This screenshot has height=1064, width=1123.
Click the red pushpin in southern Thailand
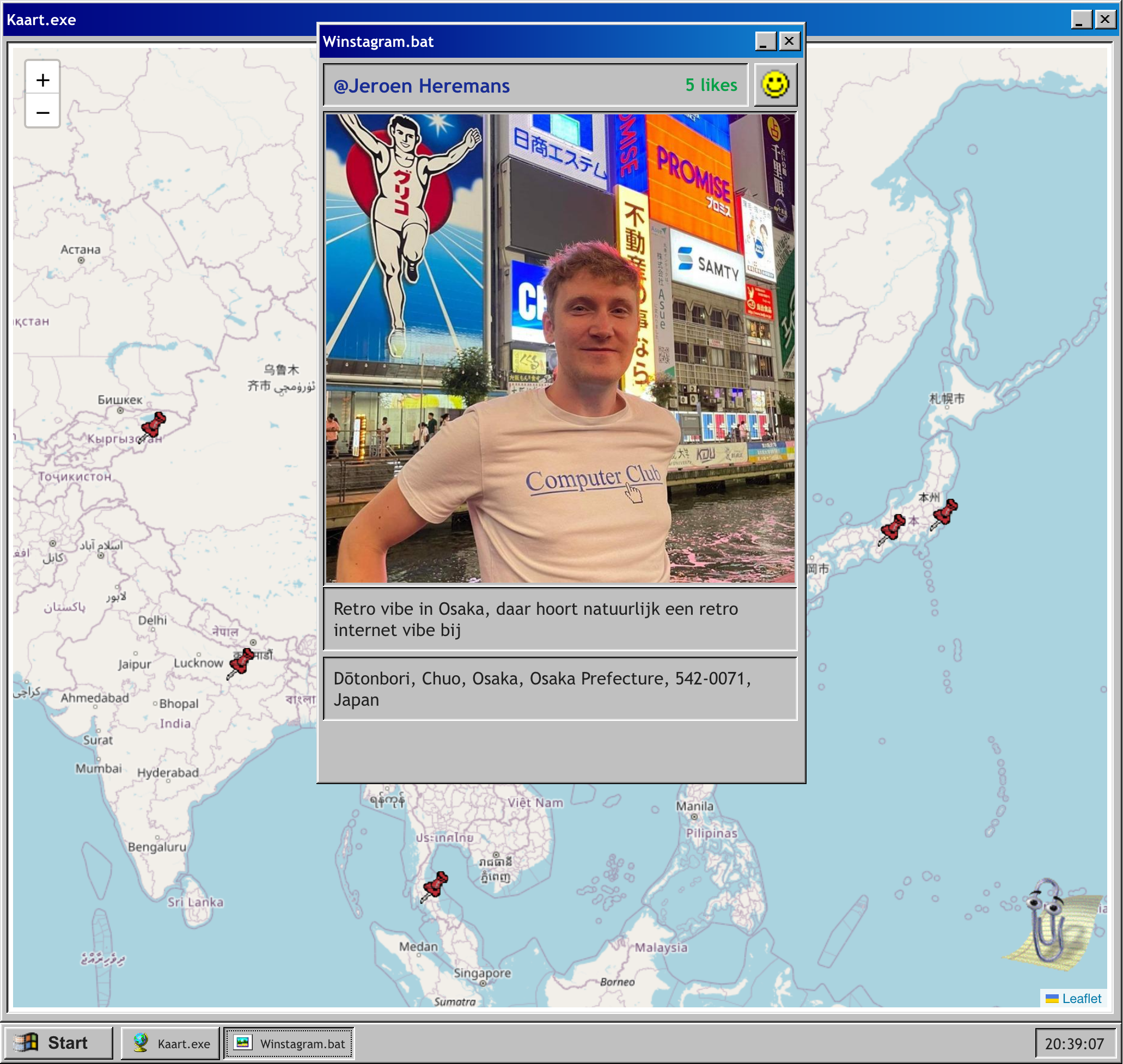click(x=435, y=885)
